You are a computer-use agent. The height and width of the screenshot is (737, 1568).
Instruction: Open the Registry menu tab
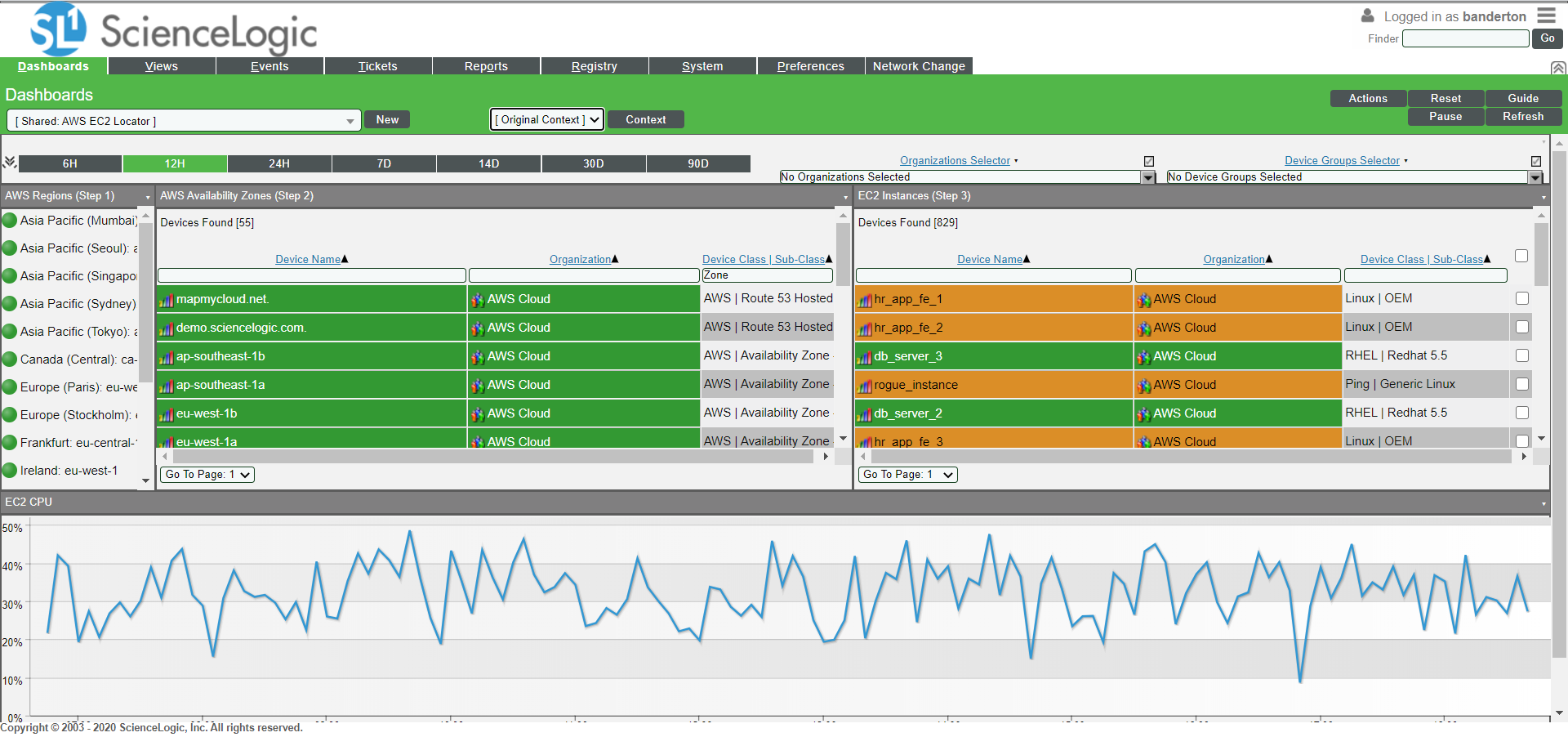coord(595,66)
